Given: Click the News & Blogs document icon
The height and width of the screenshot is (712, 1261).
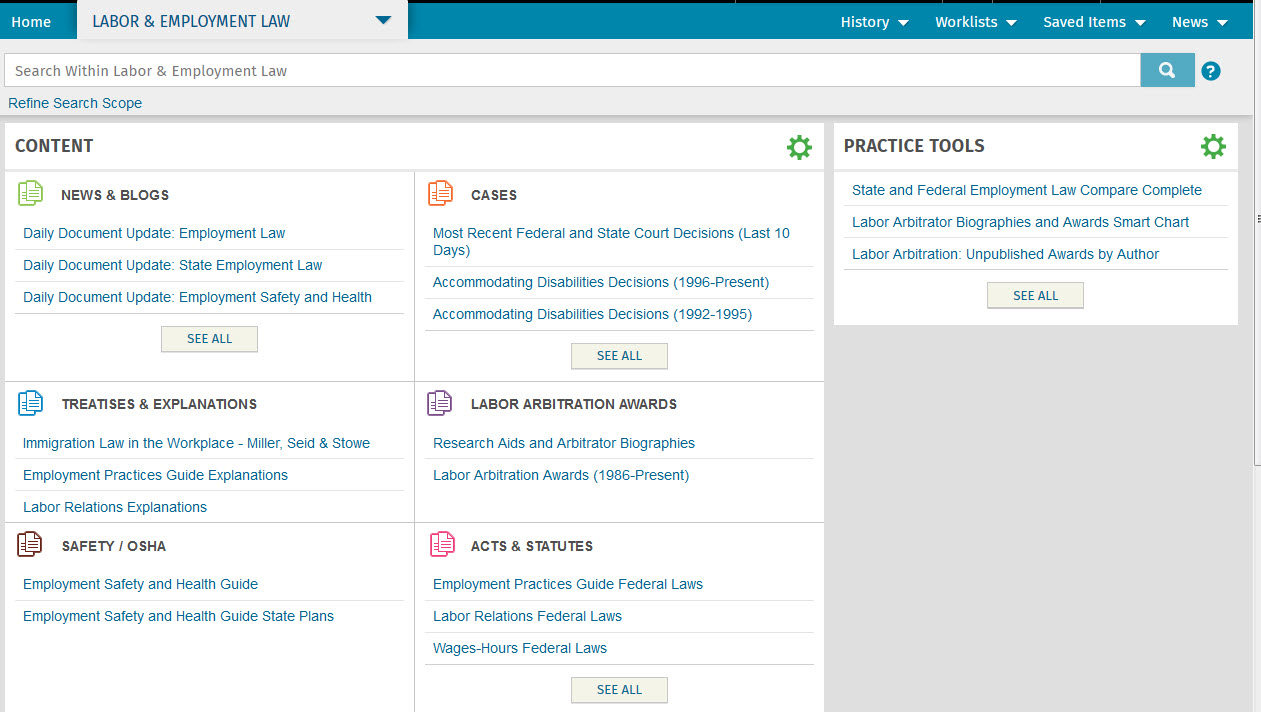Looking at the screenshot, I should 31,194.
